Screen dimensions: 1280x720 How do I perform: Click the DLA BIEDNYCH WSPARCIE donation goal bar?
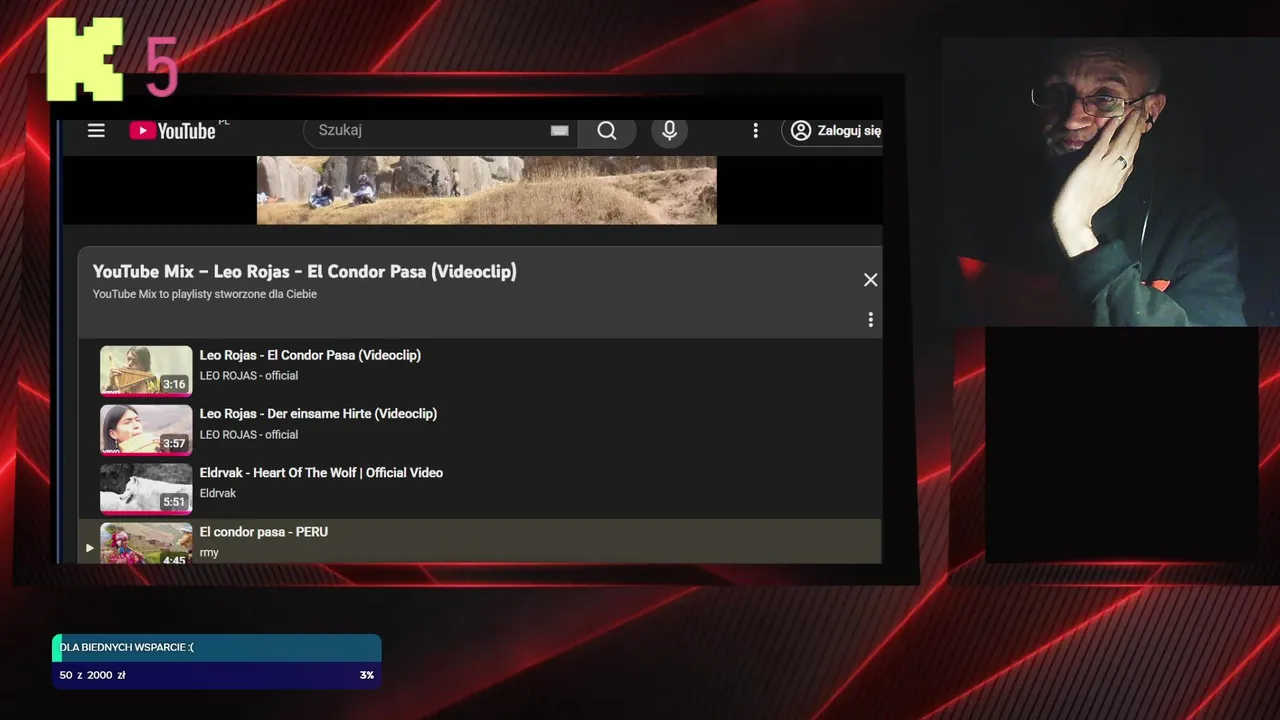[x=217, y=661]
